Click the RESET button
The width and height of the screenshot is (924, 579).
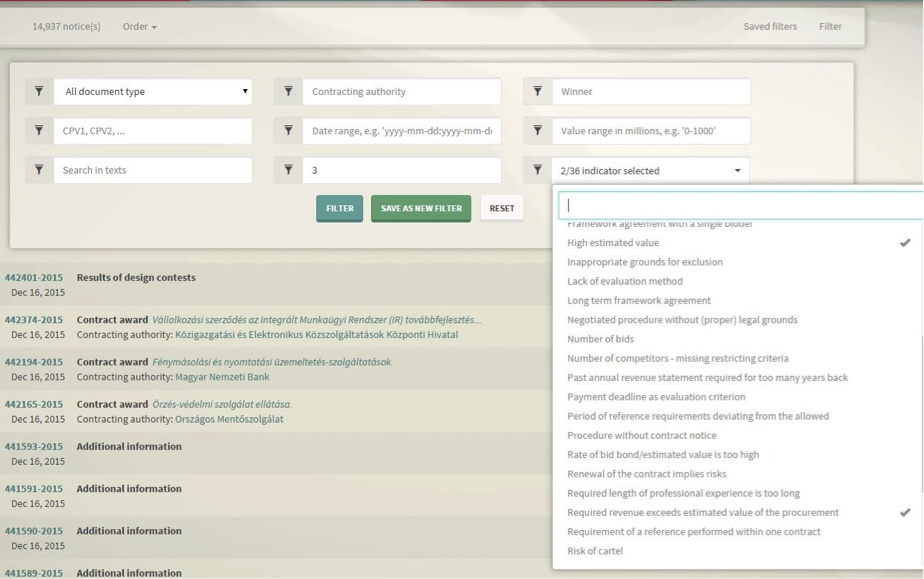coord(502,209)
